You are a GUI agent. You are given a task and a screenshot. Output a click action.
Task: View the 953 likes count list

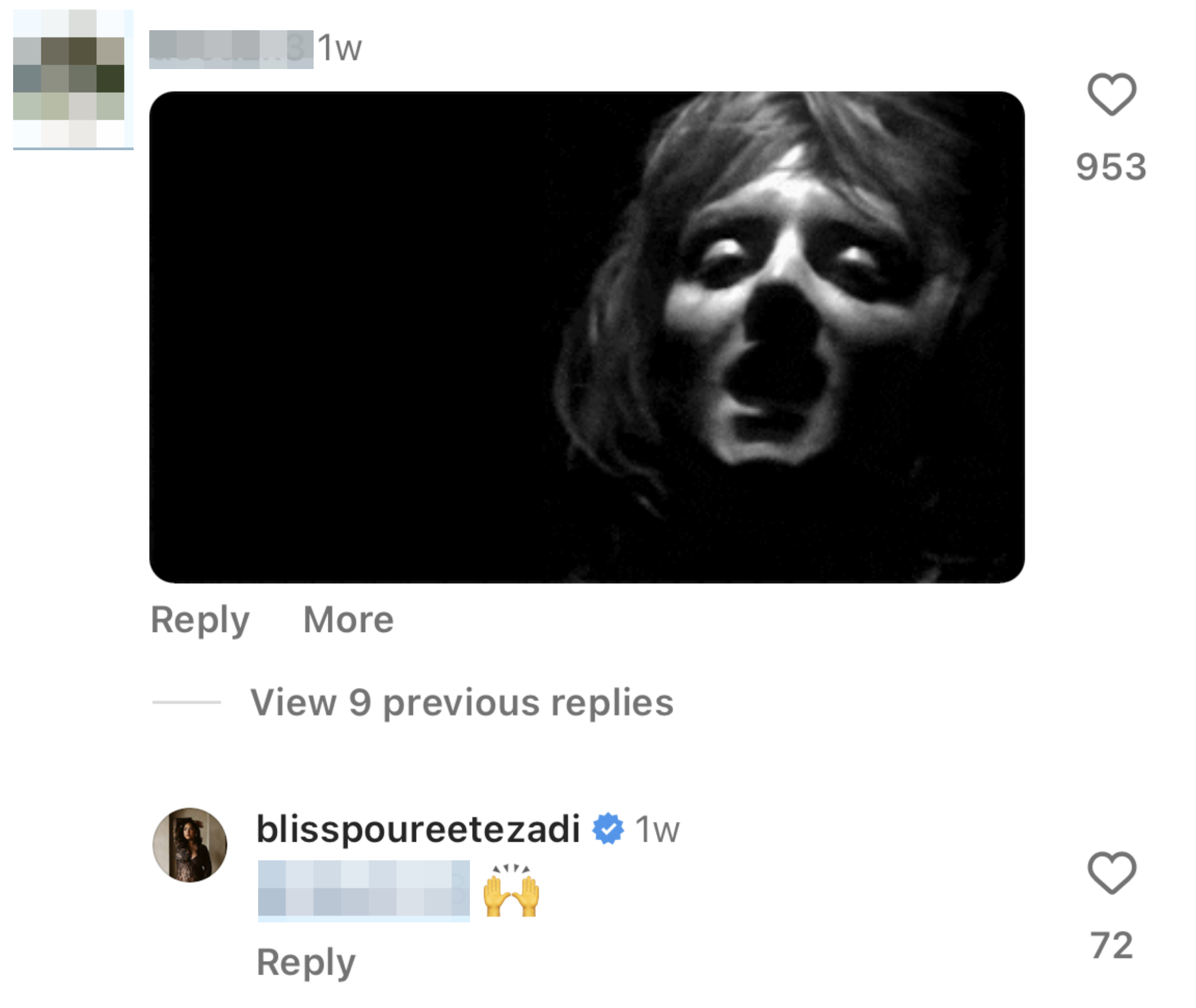[x=1111, y=167]
